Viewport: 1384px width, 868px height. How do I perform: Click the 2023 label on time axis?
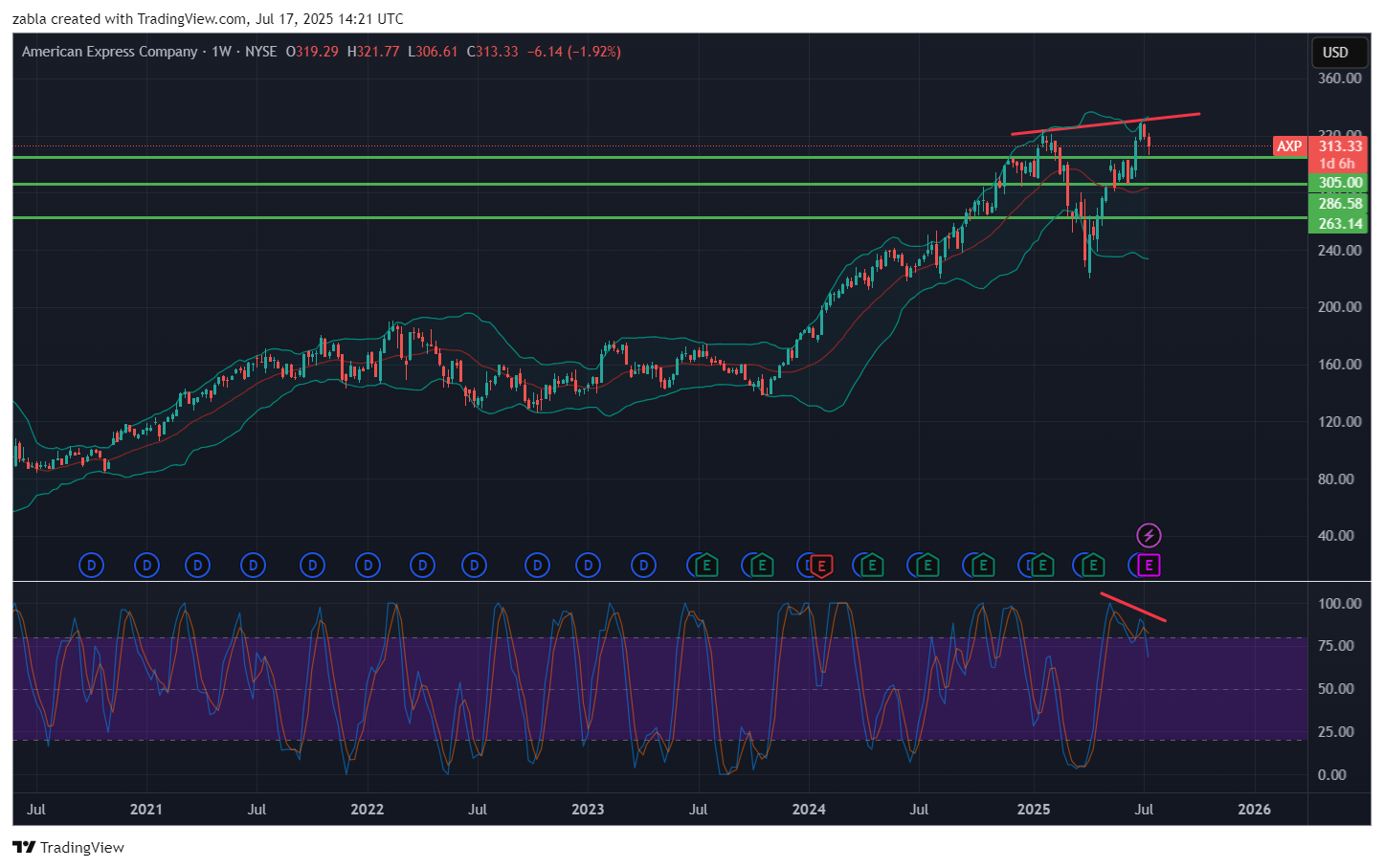588,810
